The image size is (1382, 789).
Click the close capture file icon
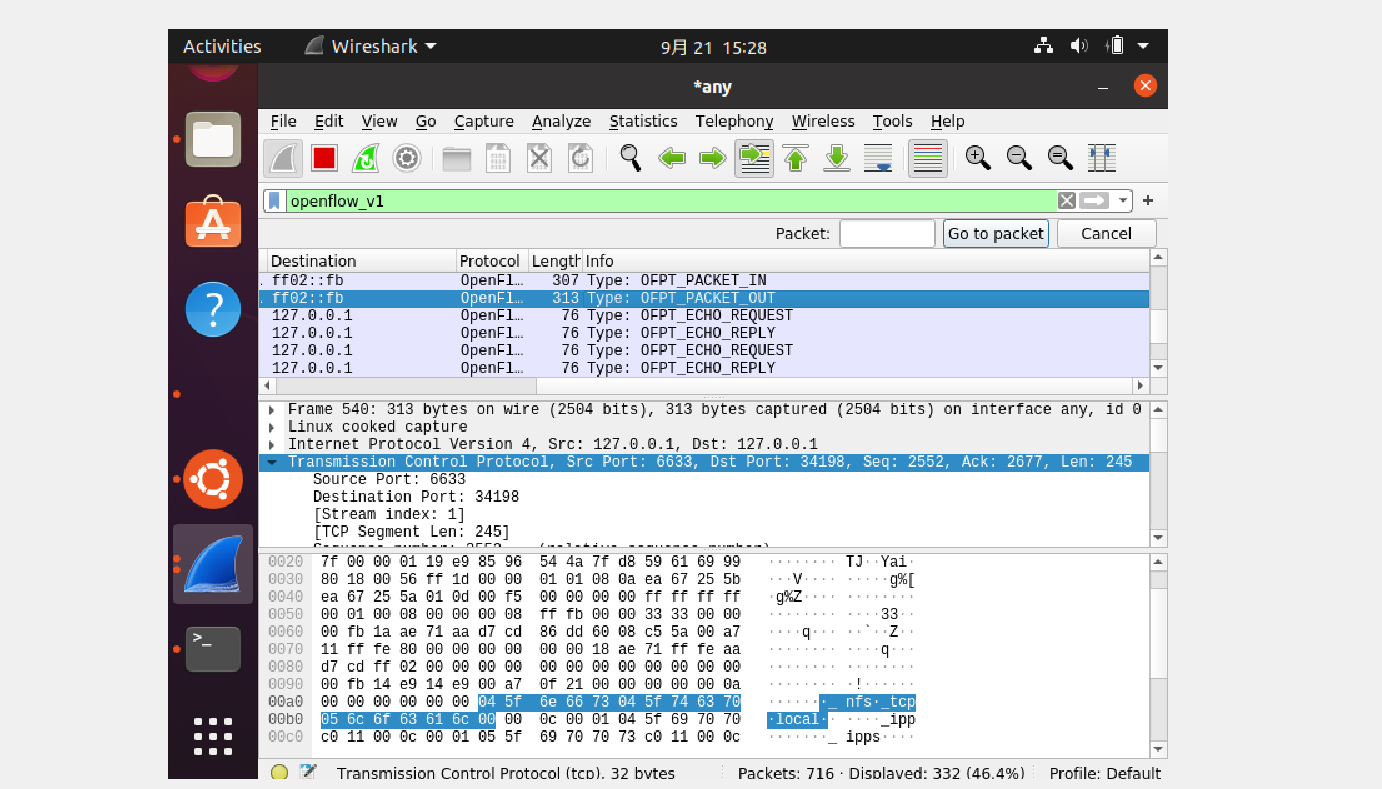(539, 158)
